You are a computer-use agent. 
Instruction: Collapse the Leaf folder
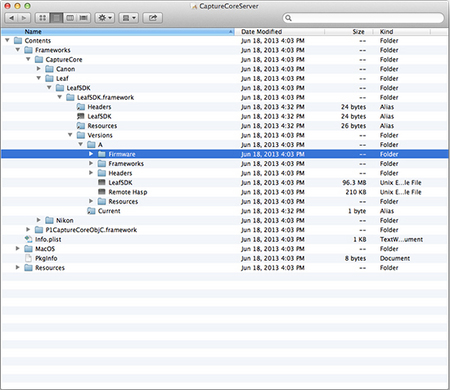click(x=39, y=78)
